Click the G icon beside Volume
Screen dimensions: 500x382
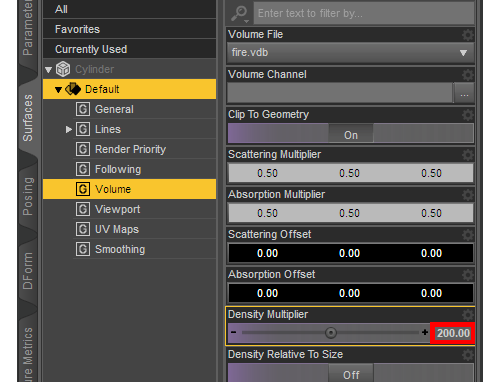coord(83,189)
